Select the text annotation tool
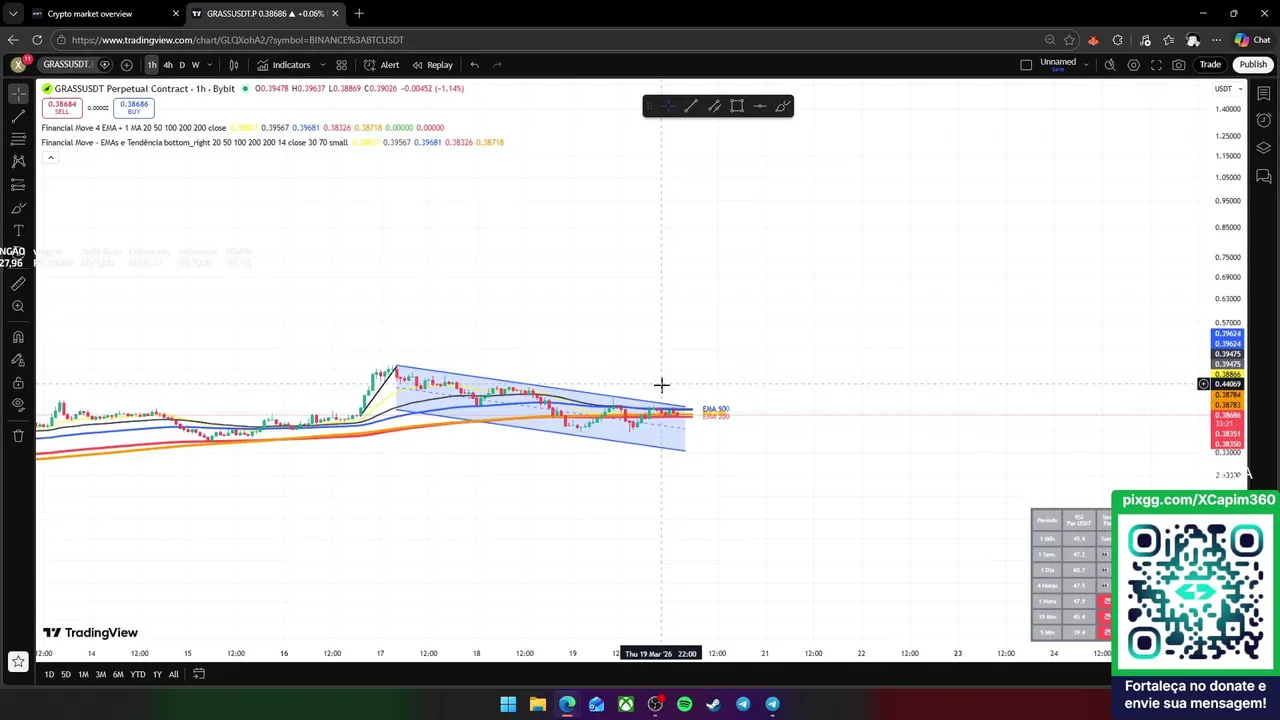 (x=18, y=231)
